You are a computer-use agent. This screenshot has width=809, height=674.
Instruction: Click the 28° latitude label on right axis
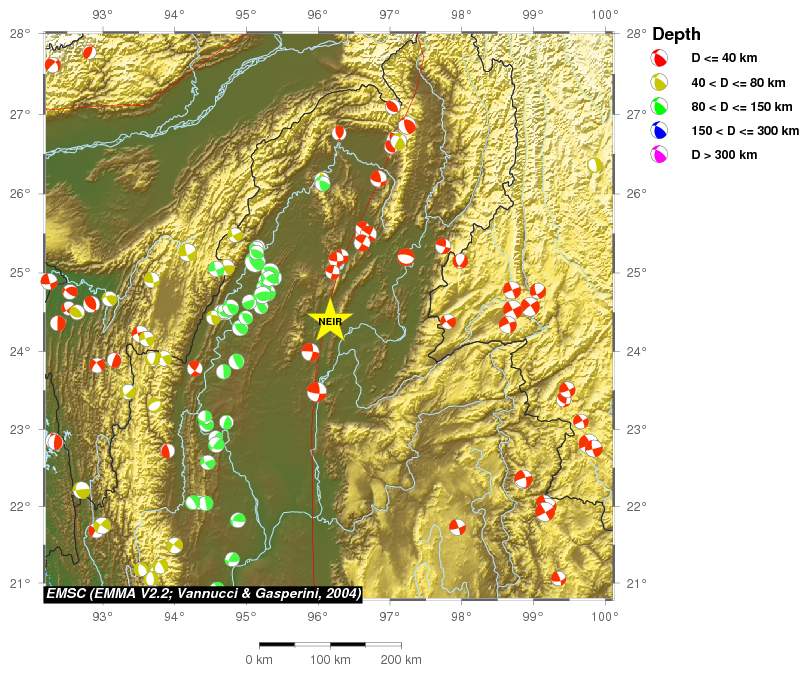(x=636, y=34)
